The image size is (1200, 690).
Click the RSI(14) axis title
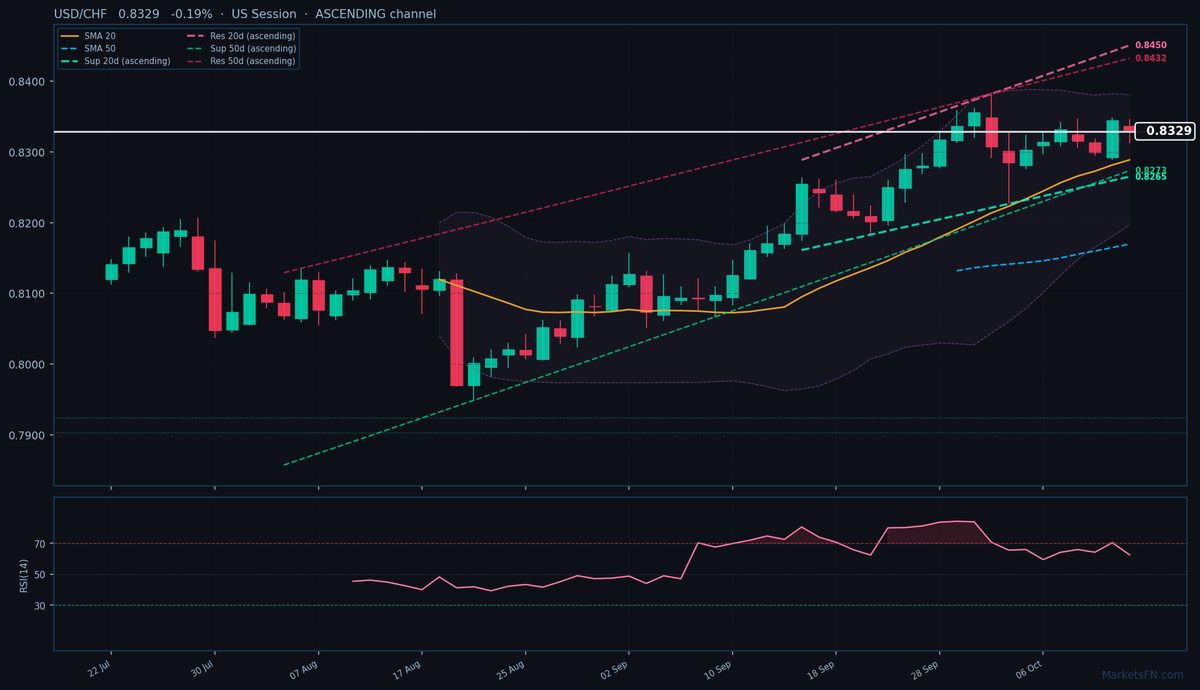pos(23,575)
